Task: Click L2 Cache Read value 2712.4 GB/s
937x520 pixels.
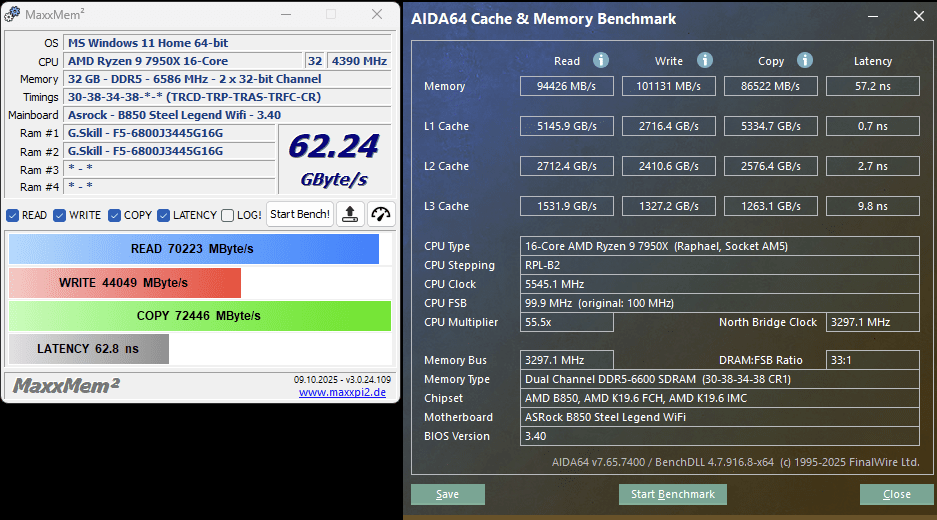Action: pos(567,166)
